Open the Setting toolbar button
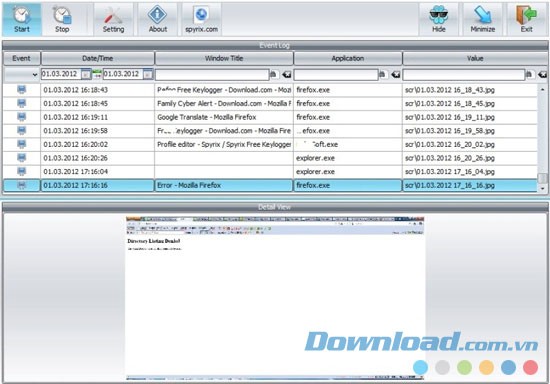550x384 pixels. point(113,19)
